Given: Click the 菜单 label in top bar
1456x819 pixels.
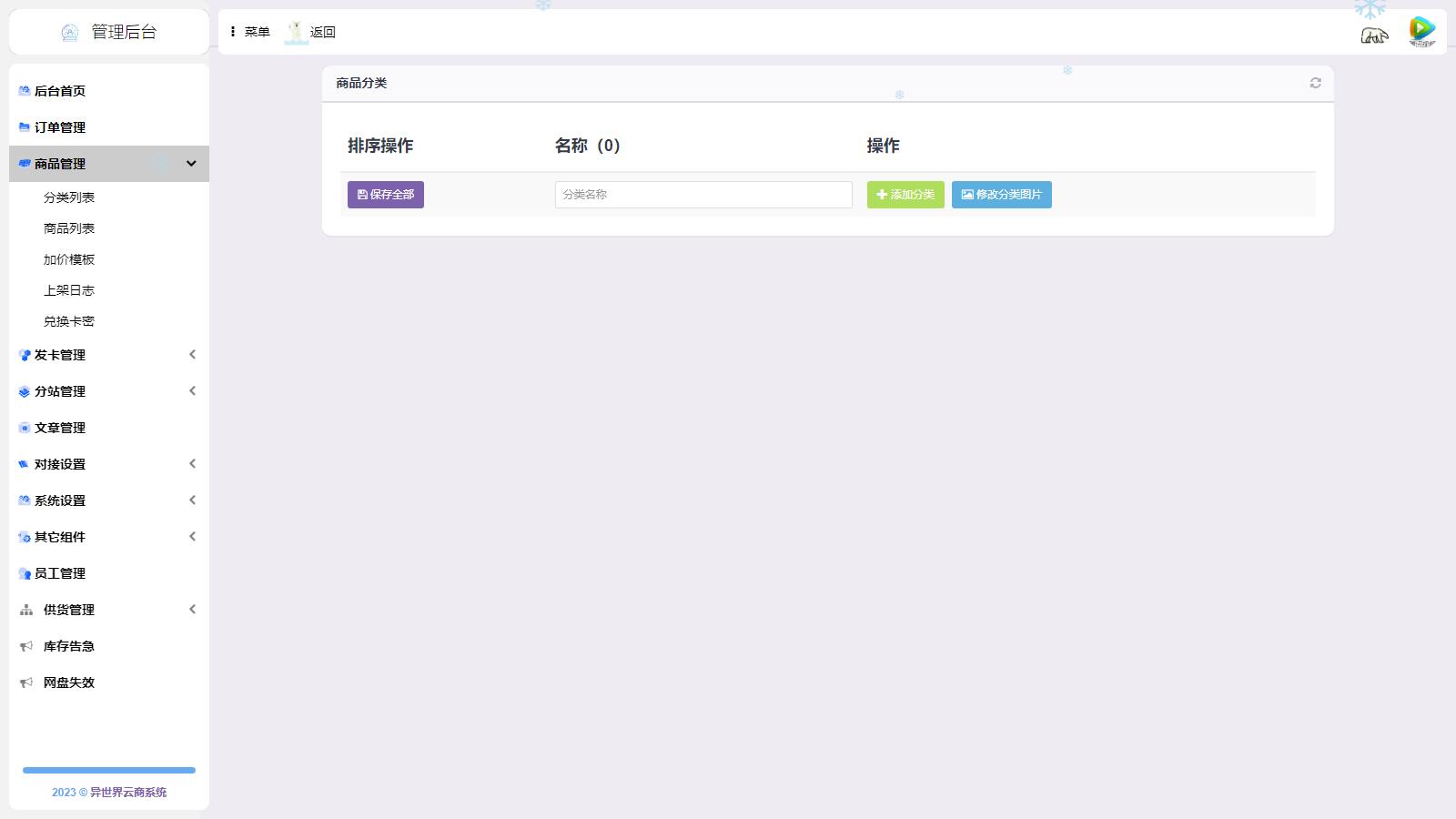Looking at the screenshot, I should click(258, 32).
